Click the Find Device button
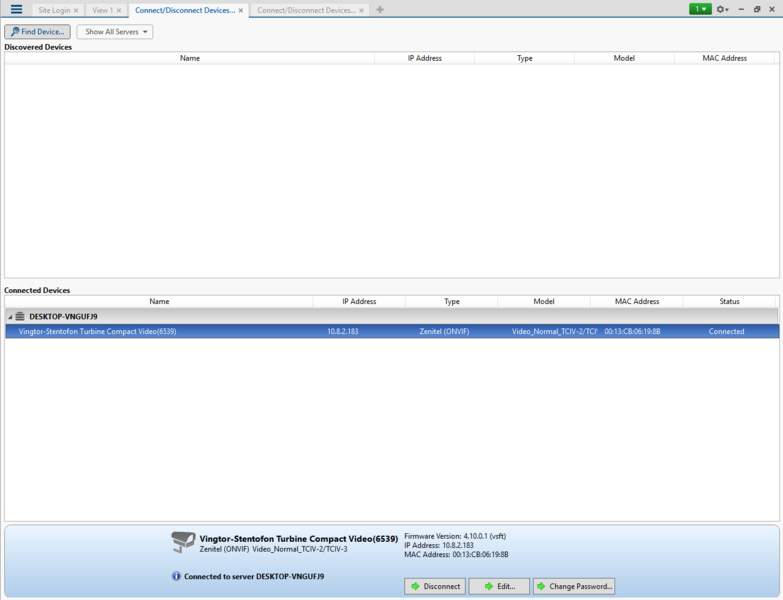The height and width of the screenshot is (600, 783). pos(37,31)
